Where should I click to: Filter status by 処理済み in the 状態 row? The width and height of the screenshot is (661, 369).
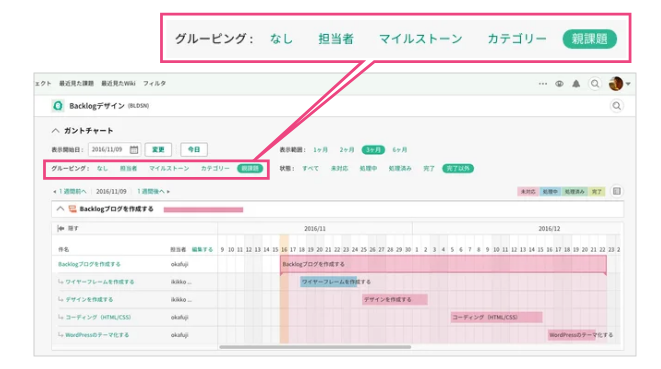click(400, 168)
